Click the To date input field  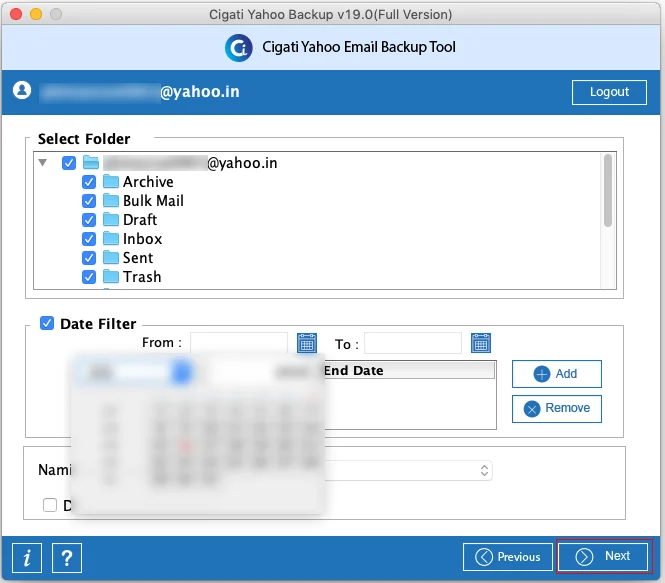click(413, 343)
